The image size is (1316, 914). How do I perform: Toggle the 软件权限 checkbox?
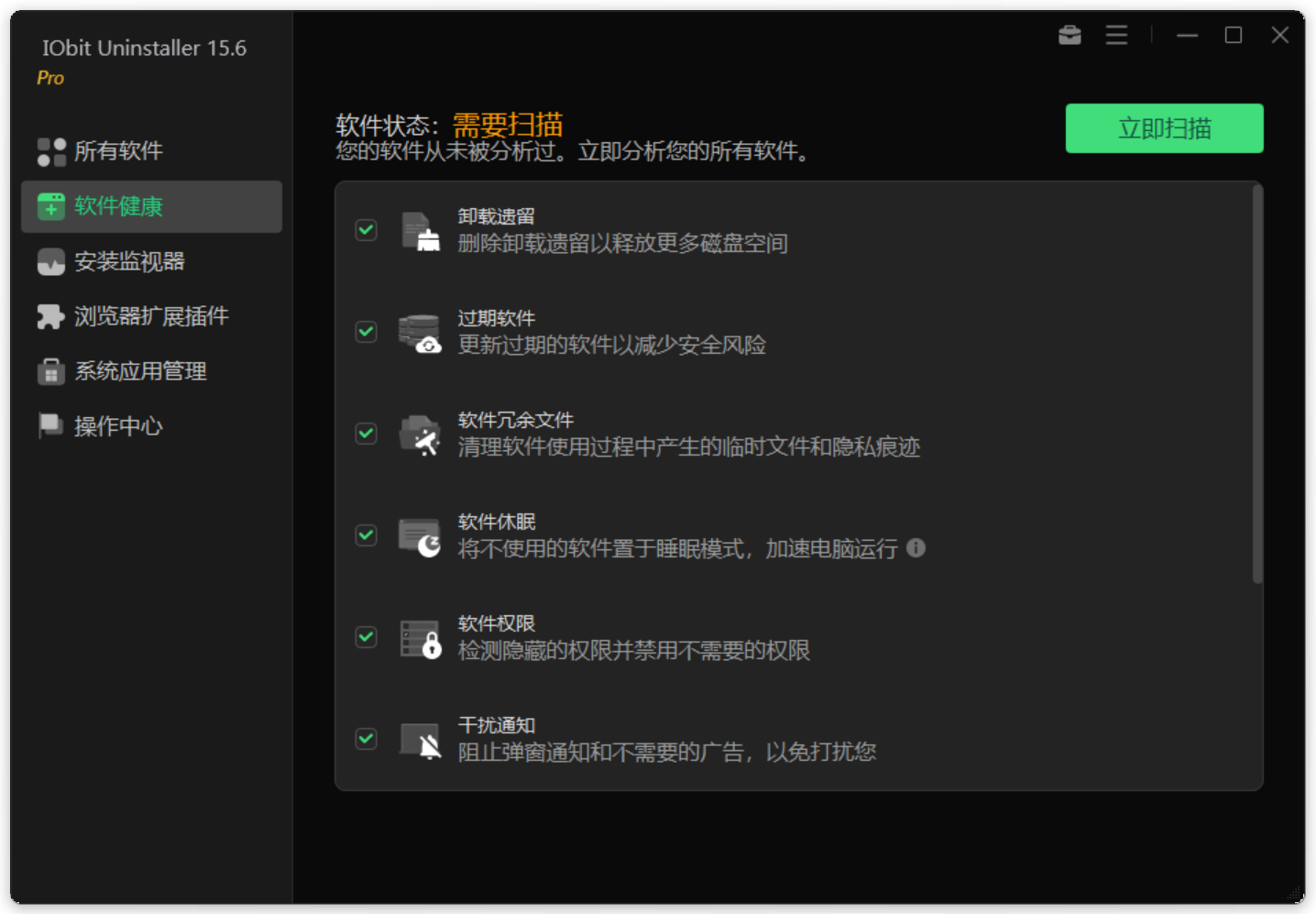tap(366, 636)
